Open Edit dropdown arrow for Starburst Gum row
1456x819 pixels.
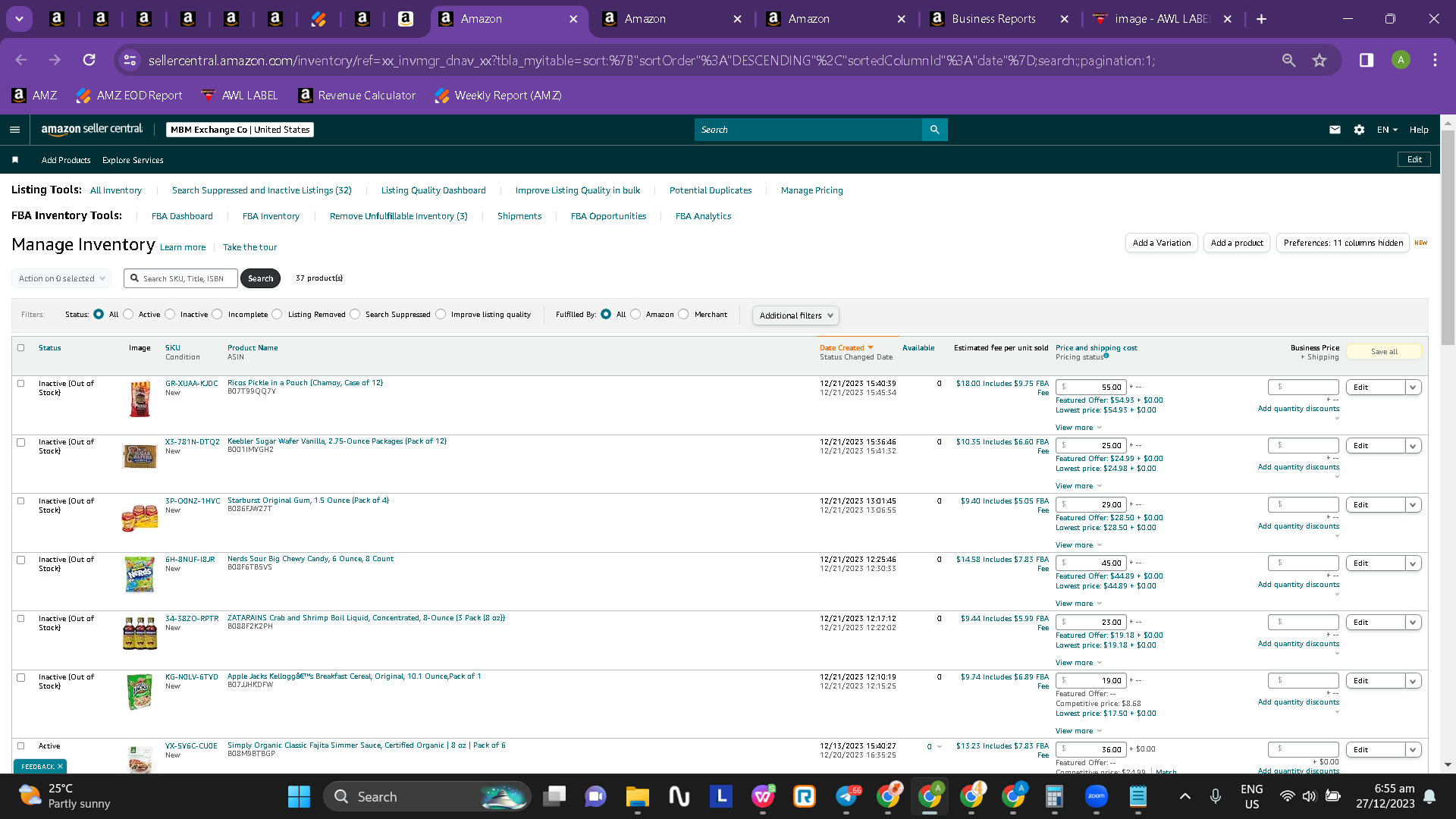[x=1413, y=505]
